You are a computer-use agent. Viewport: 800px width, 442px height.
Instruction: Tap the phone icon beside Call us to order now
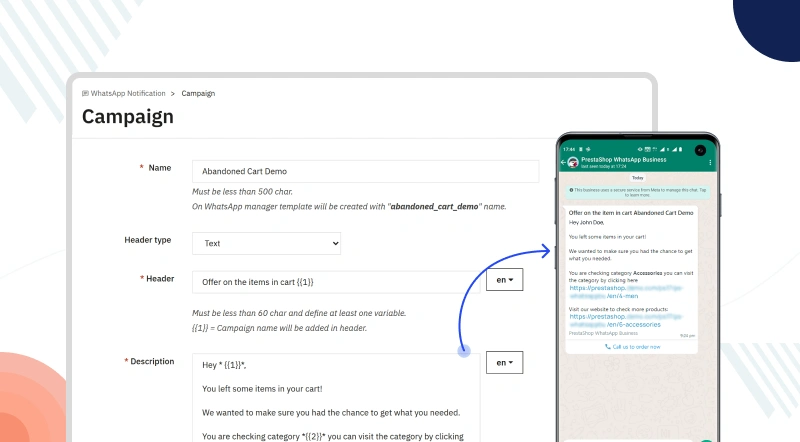[608, 346]
